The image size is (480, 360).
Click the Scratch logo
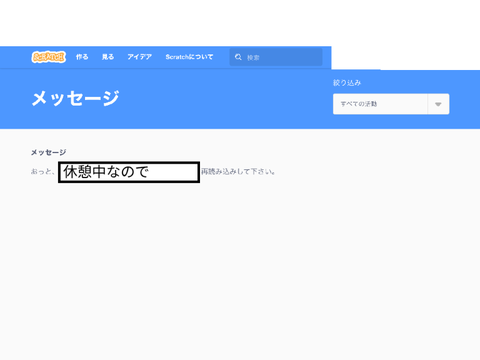[49, 57]
